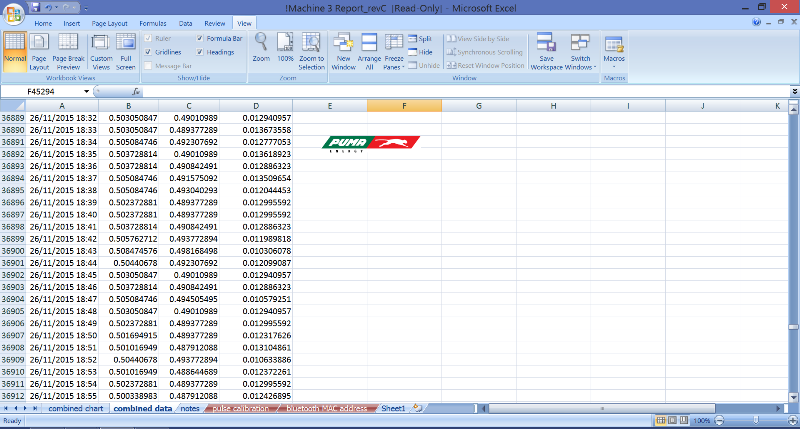Switch to the combined chart sheet

pyautogui.click(x=76, y=409)
